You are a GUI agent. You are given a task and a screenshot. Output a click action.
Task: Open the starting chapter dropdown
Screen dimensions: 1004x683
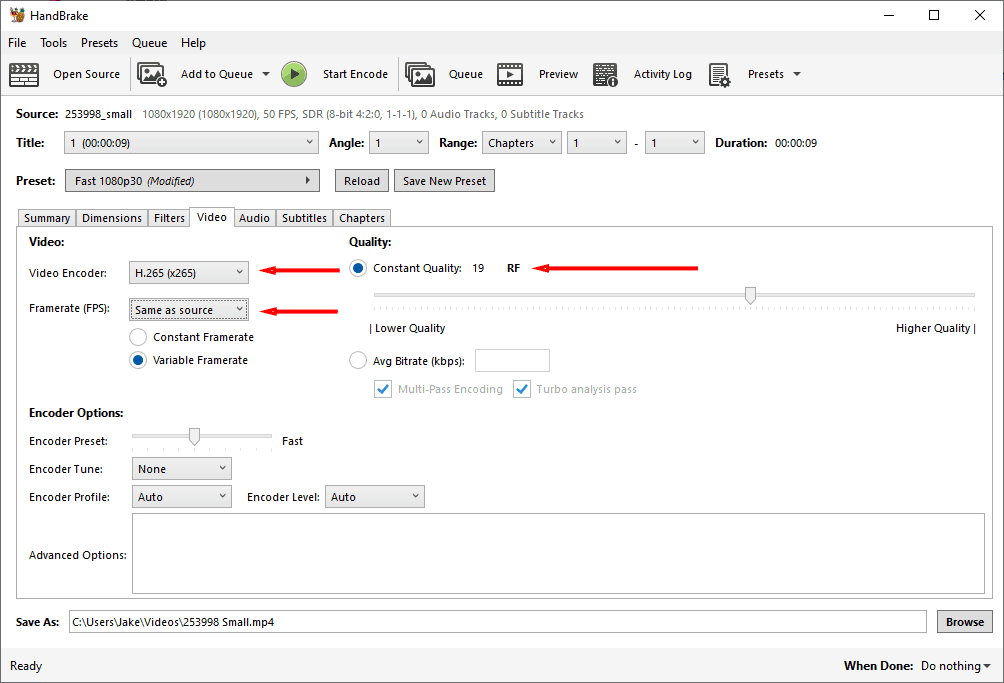coord(597,143)
